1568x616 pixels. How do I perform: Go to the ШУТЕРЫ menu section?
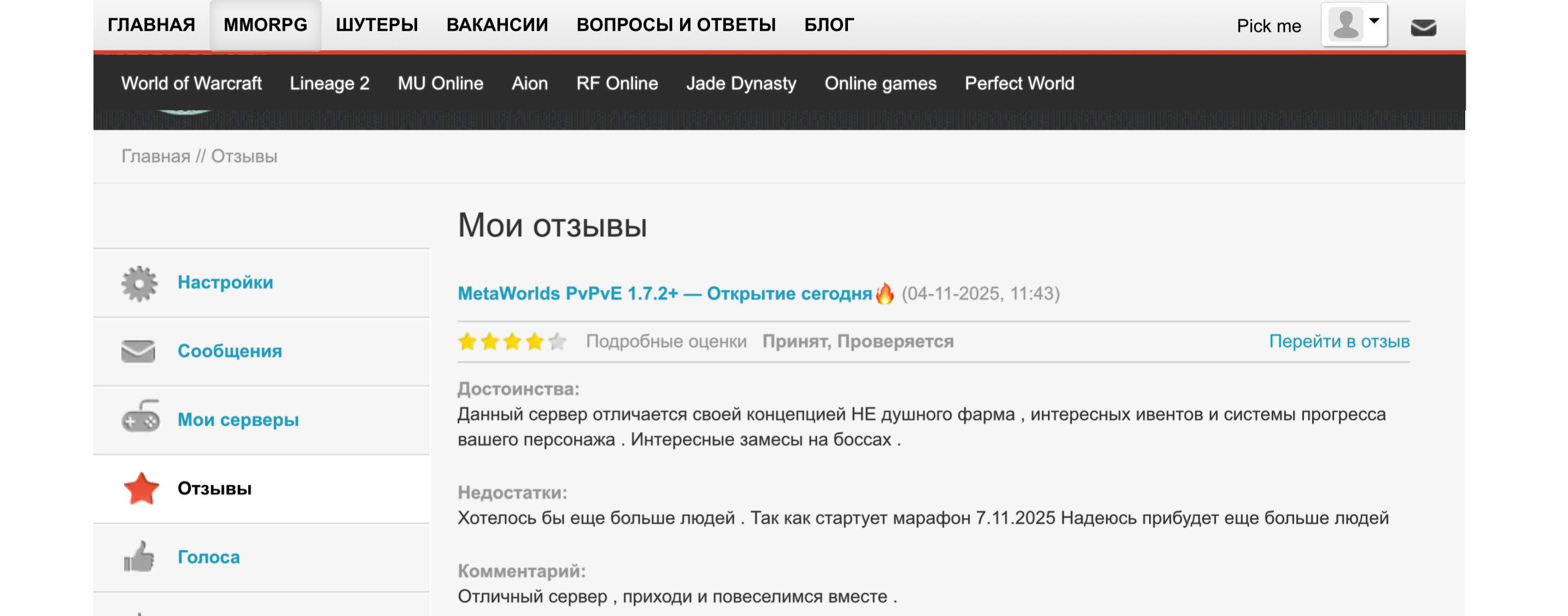tap(377, 25)
